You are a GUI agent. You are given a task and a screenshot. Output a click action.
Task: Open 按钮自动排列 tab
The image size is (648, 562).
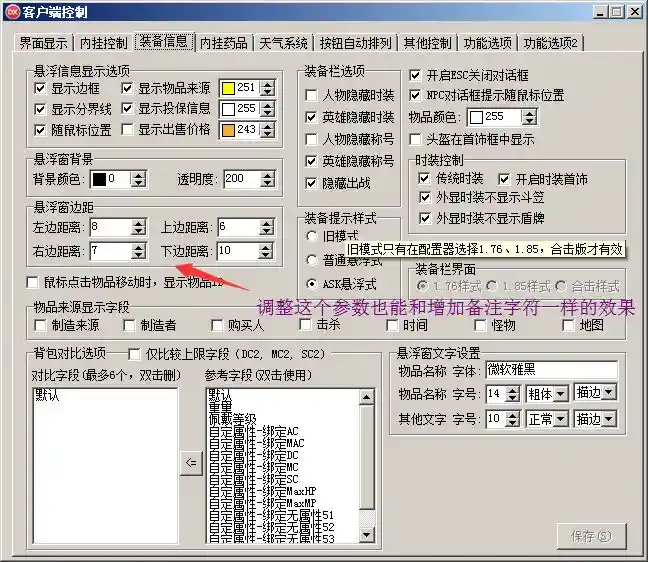coord(355,43)
